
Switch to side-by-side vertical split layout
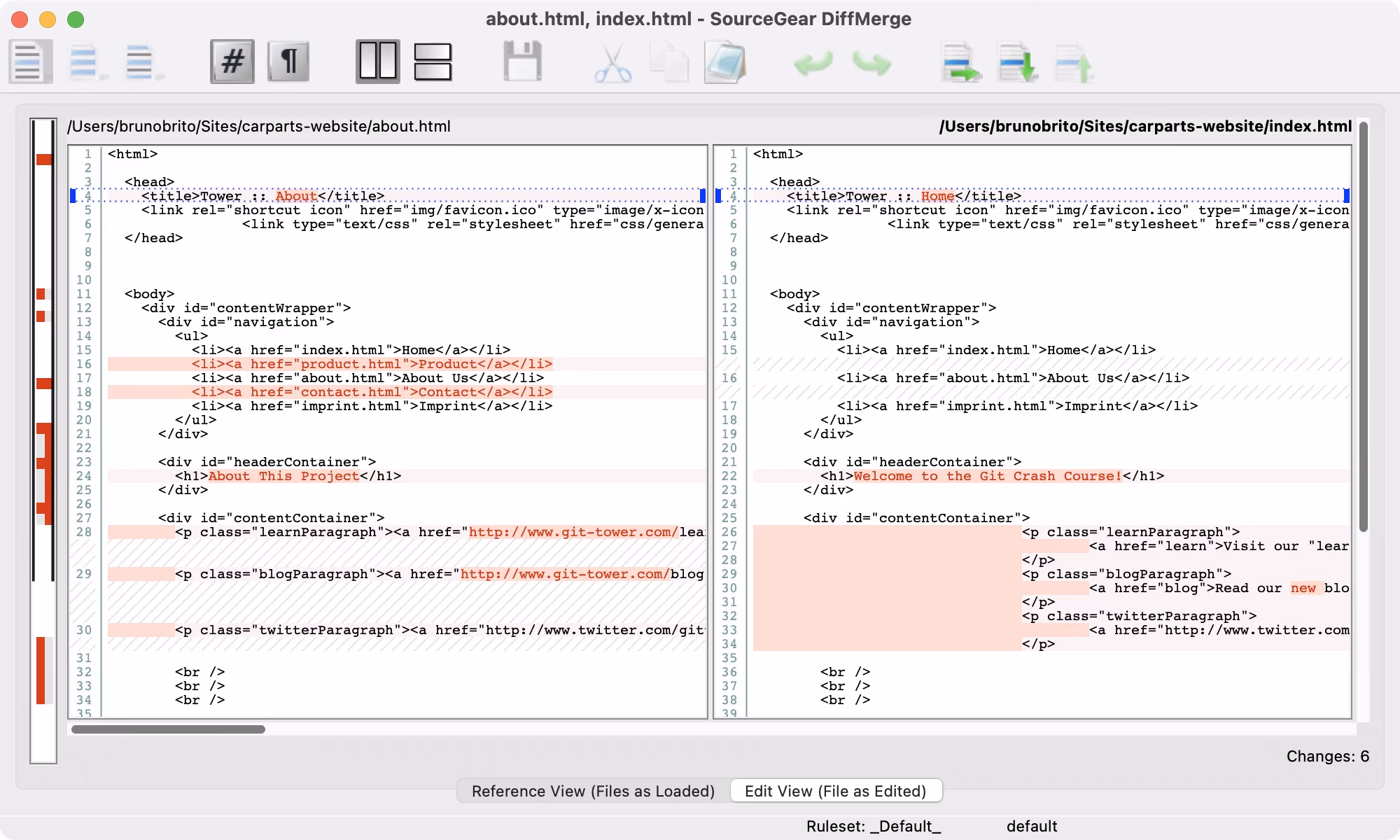[377, 62]
